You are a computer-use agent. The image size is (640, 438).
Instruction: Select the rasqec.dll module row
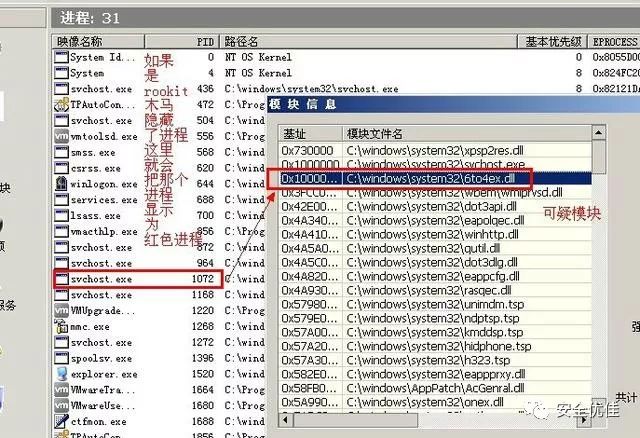435,290
